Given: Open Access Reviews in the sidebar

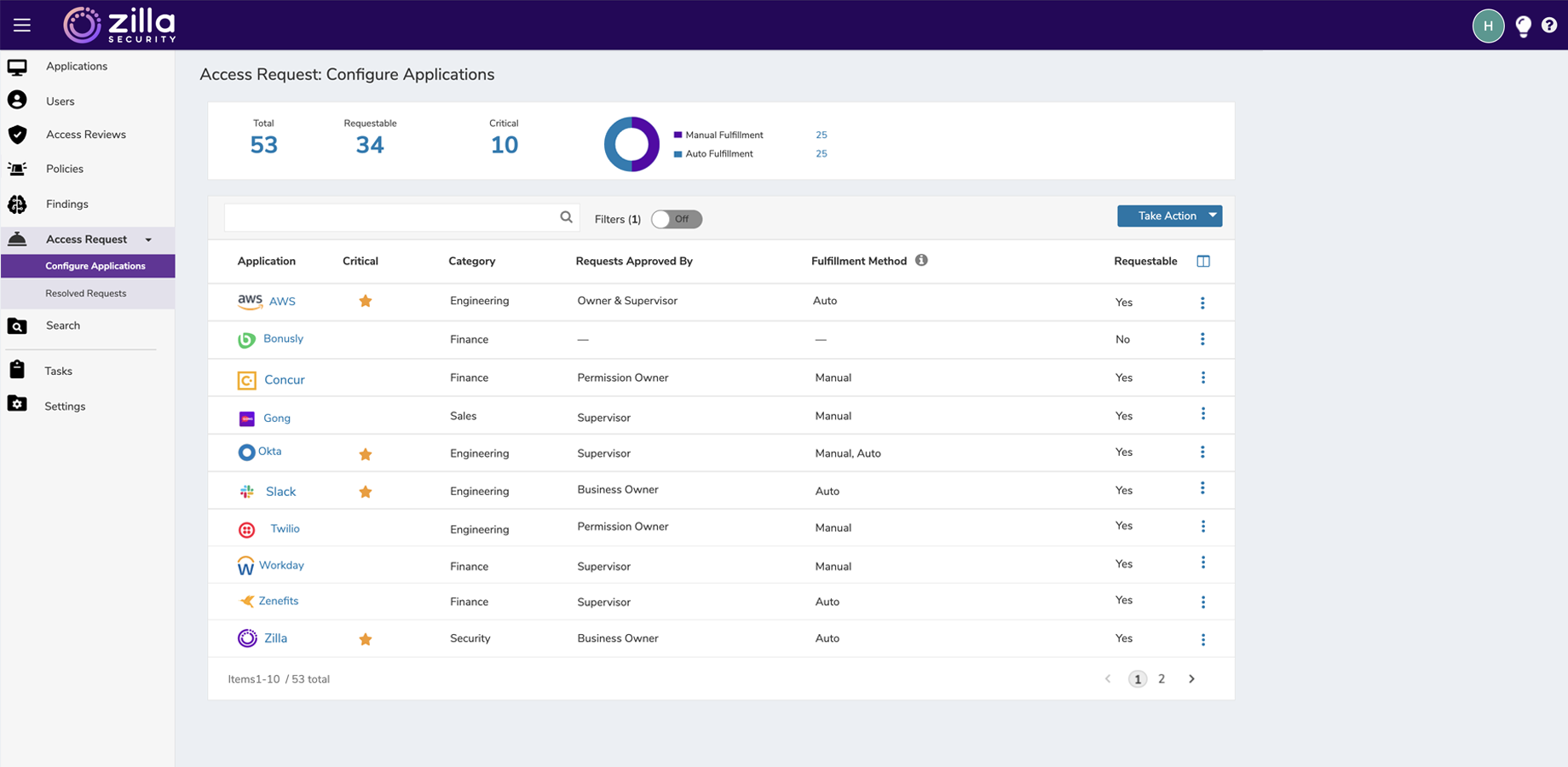Looking at the screenshot, I should (86, 135).
